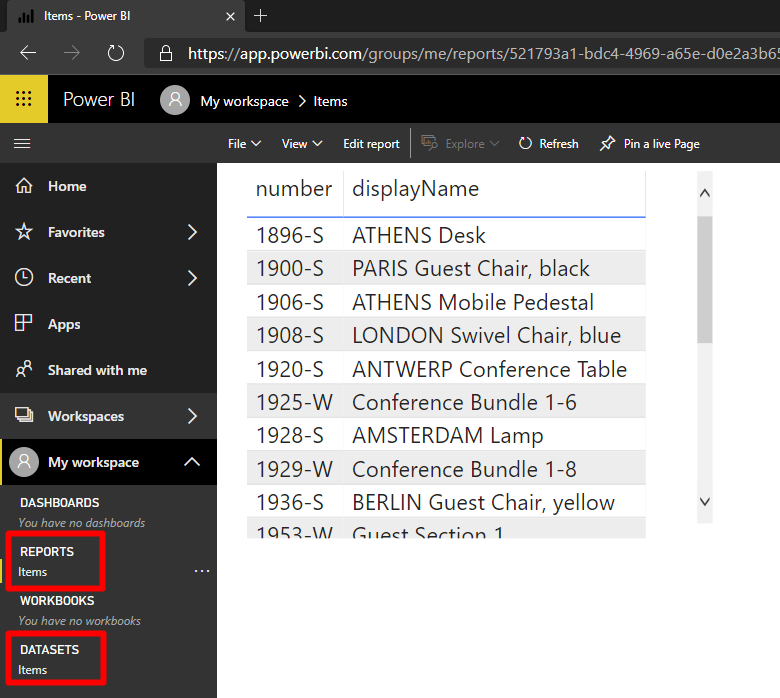The height and width of the screenshot is (698, 780).
Task: Click the number column header
Action: 293,189
